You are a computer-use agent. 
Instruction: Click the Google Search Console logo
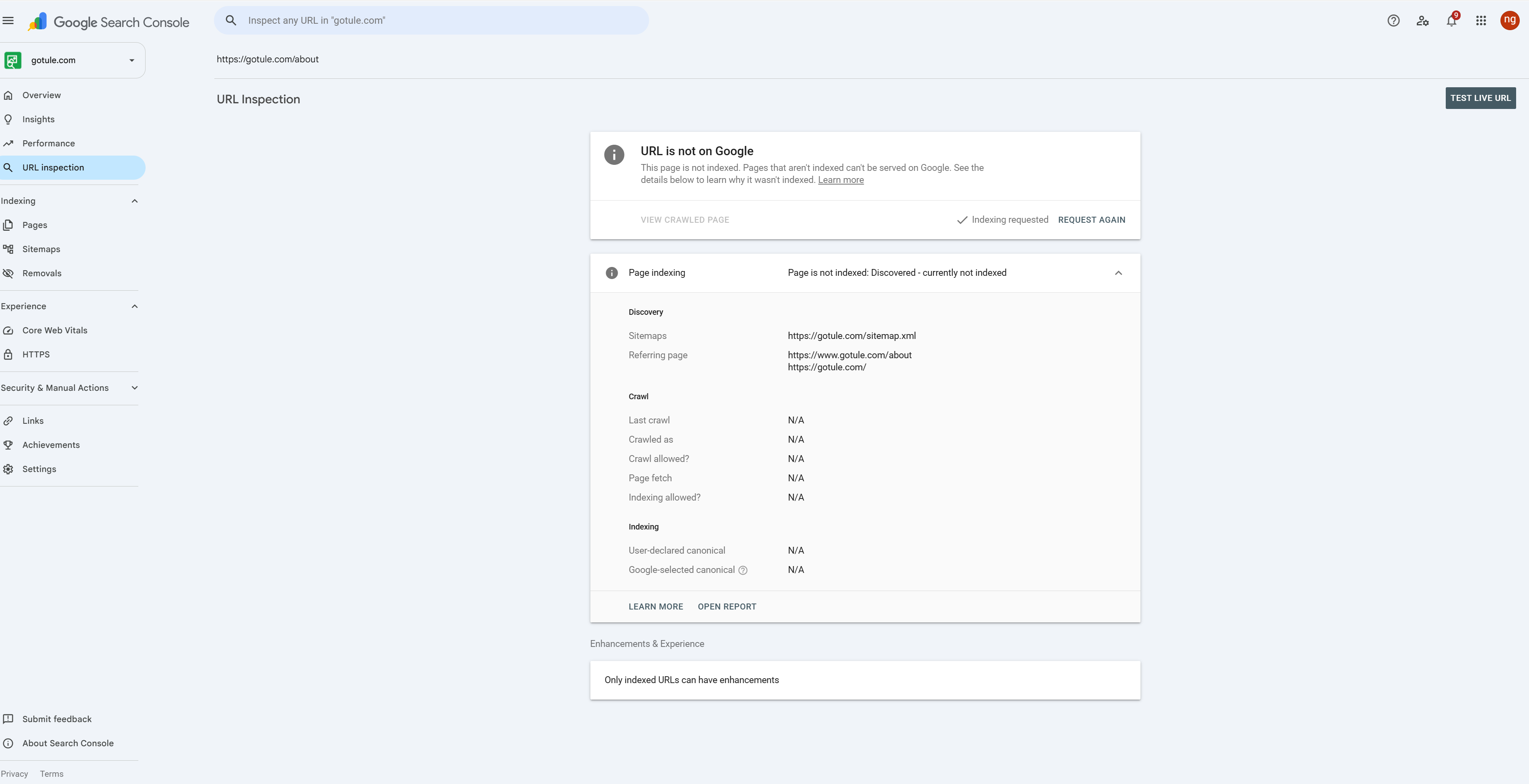click(x=109, y=22)
